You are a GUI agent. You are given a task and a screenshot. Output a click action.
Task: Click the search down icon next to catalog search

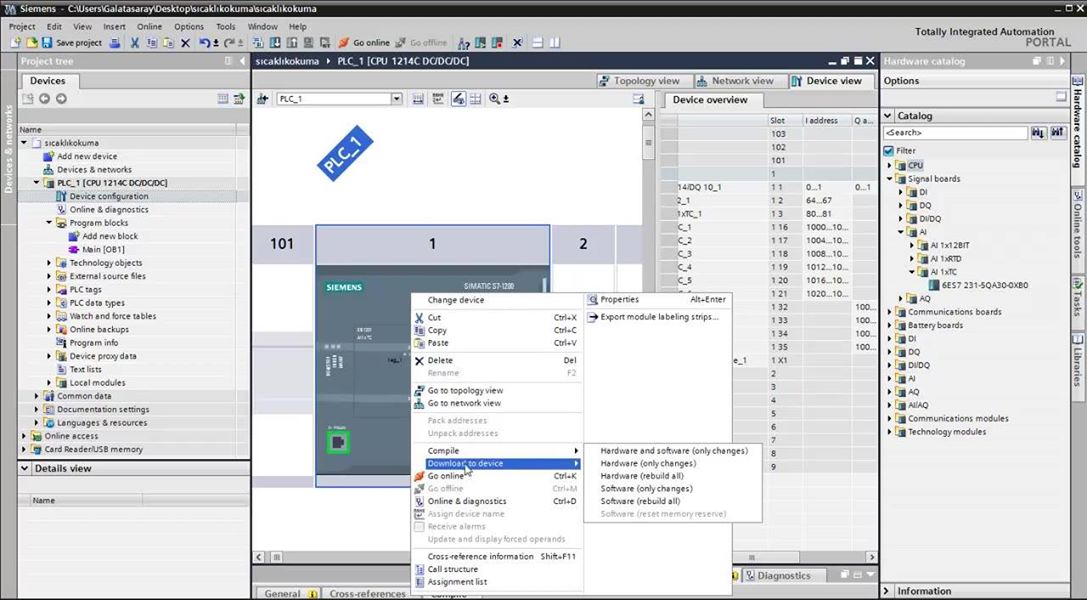(1038, 132)
